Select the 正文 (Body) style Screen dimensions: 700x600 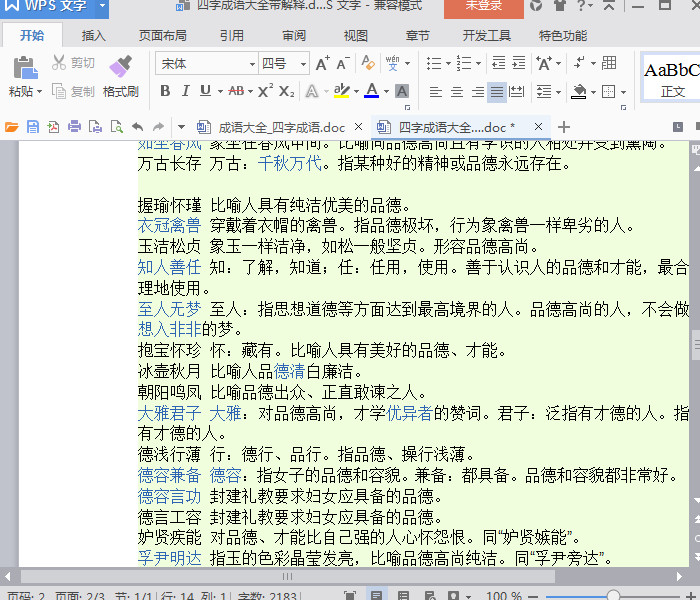tap(671, 78)
